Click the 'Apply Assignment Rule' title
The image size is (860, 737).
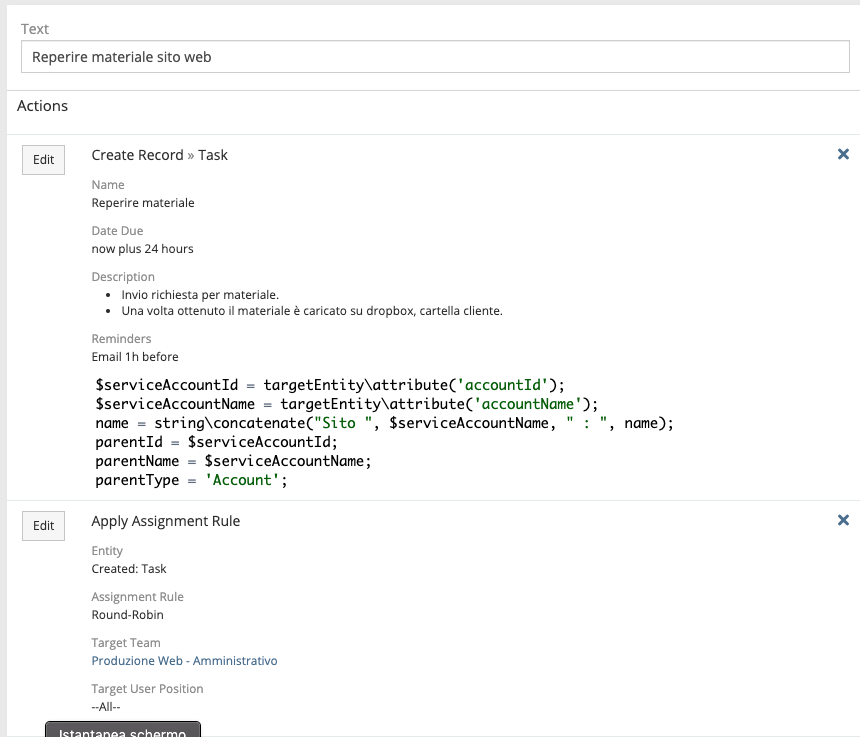click(x=165, y=521)
